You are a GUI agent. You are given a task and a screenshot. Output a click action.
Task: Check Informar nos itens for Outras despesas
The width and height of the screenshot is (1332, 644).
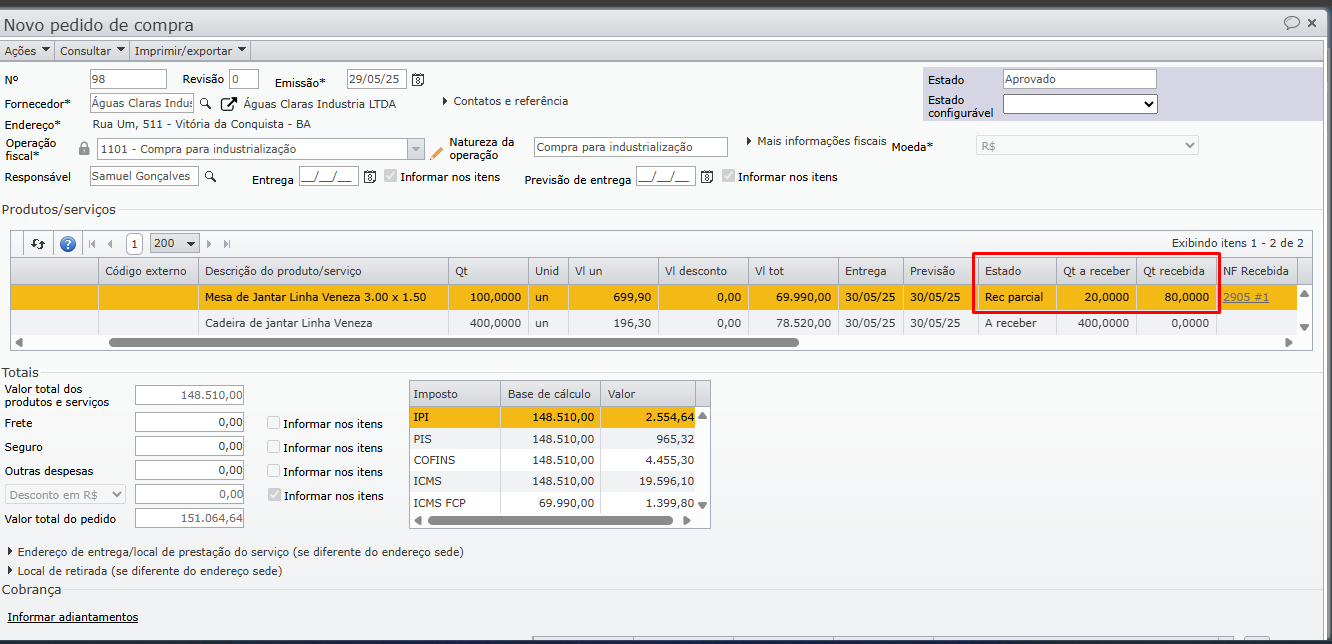click(x=274, y=471)
